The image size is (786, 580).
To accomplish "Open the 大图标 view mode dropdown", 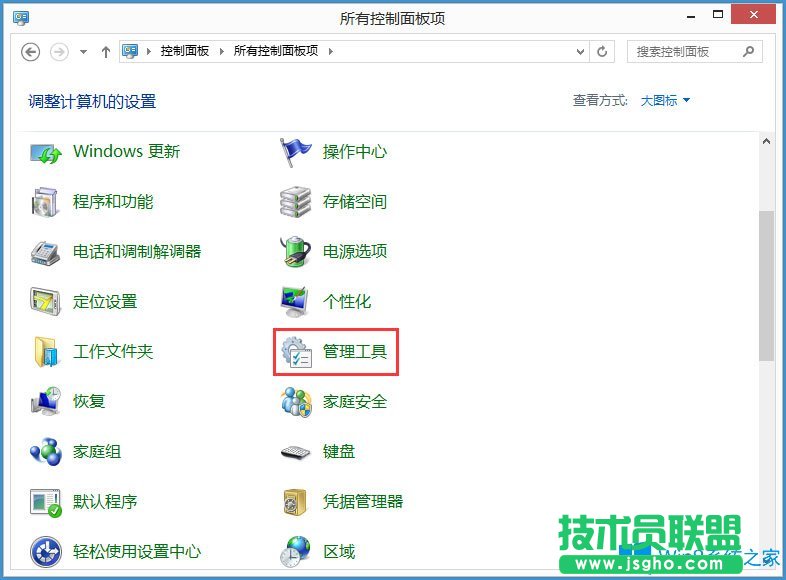I will [x=665, y=101].
